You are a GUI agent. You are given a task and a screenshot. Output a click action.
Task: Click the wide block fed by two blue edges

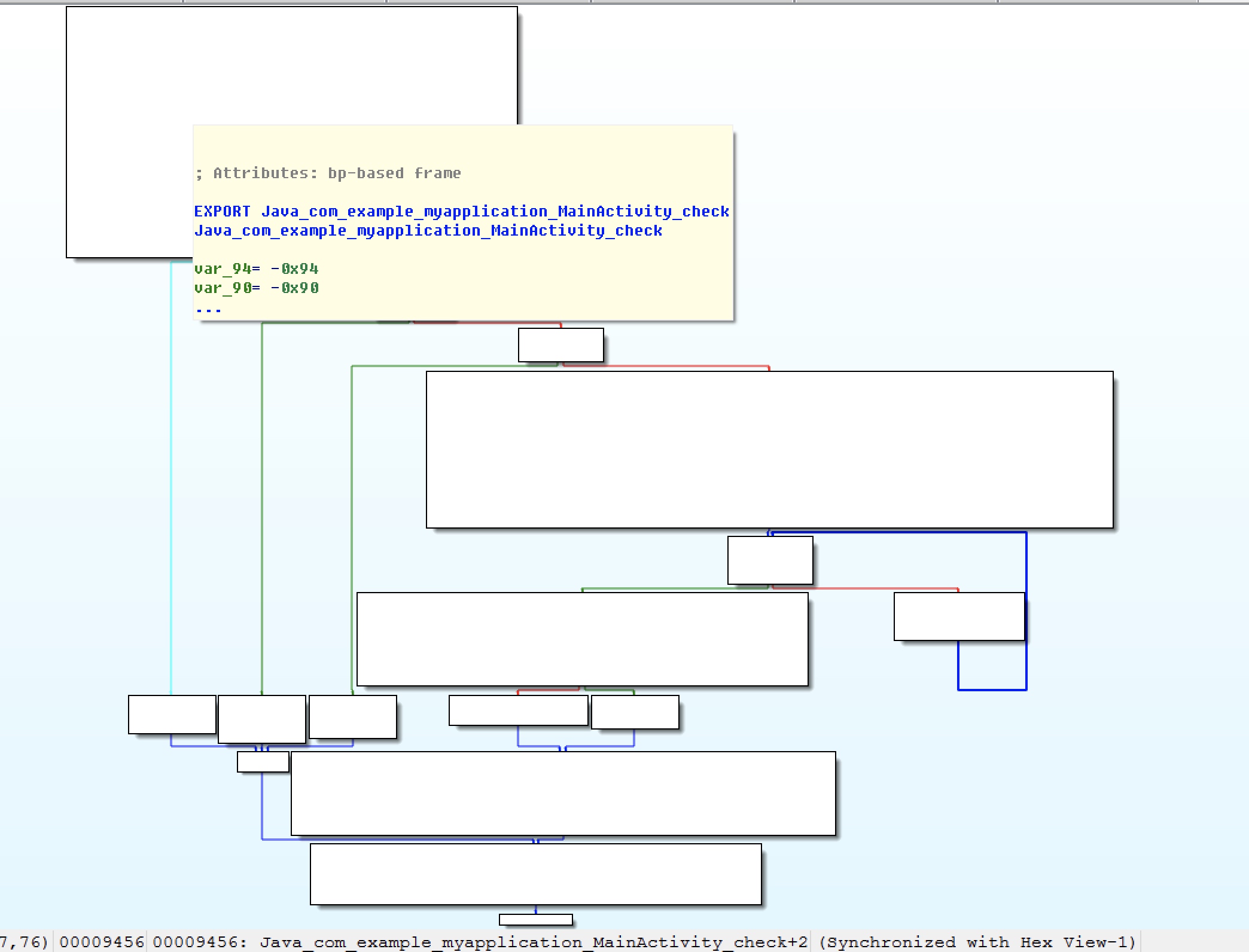coord(563,794)
